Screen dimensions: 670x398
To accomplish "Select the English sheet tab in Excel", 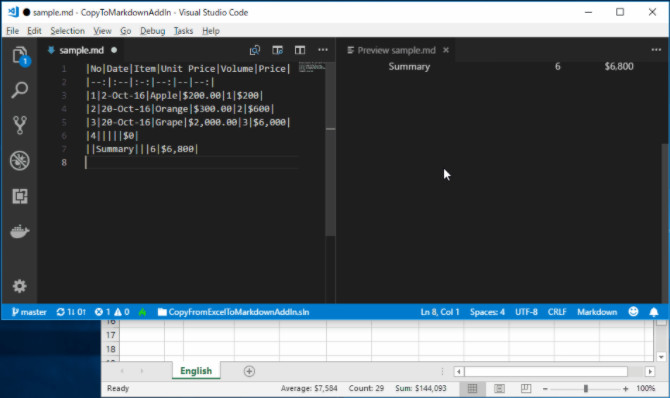I will pos(196,371).
